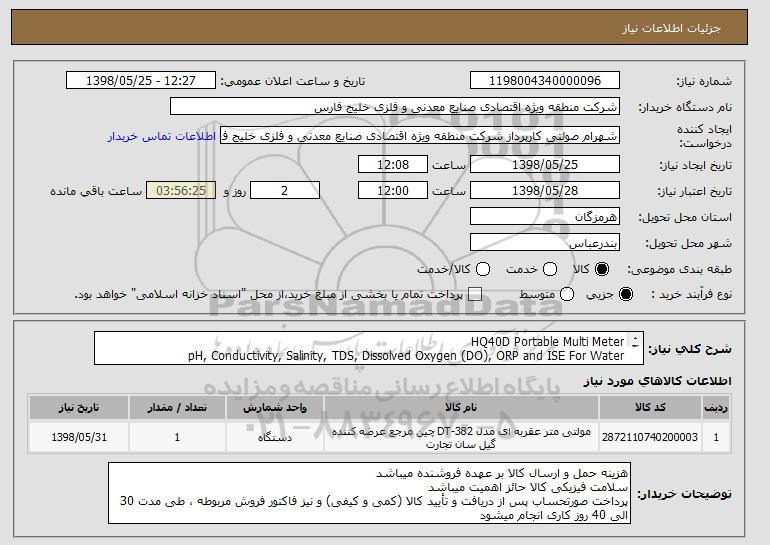The width and height of the screenshot is (770, 545).
Task: Click the دستگاه unit cell
Action: point(275,437)
